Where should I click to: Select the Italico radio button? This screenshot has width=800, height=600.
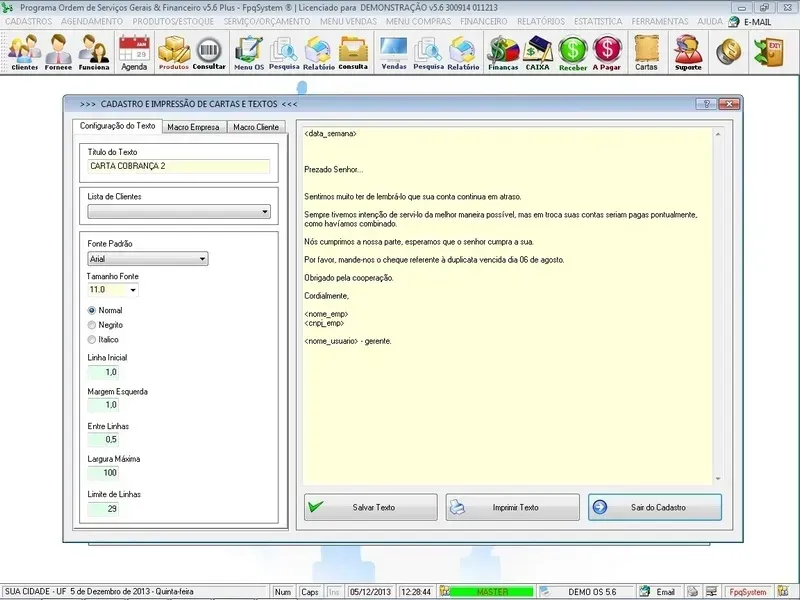[92, 340]
